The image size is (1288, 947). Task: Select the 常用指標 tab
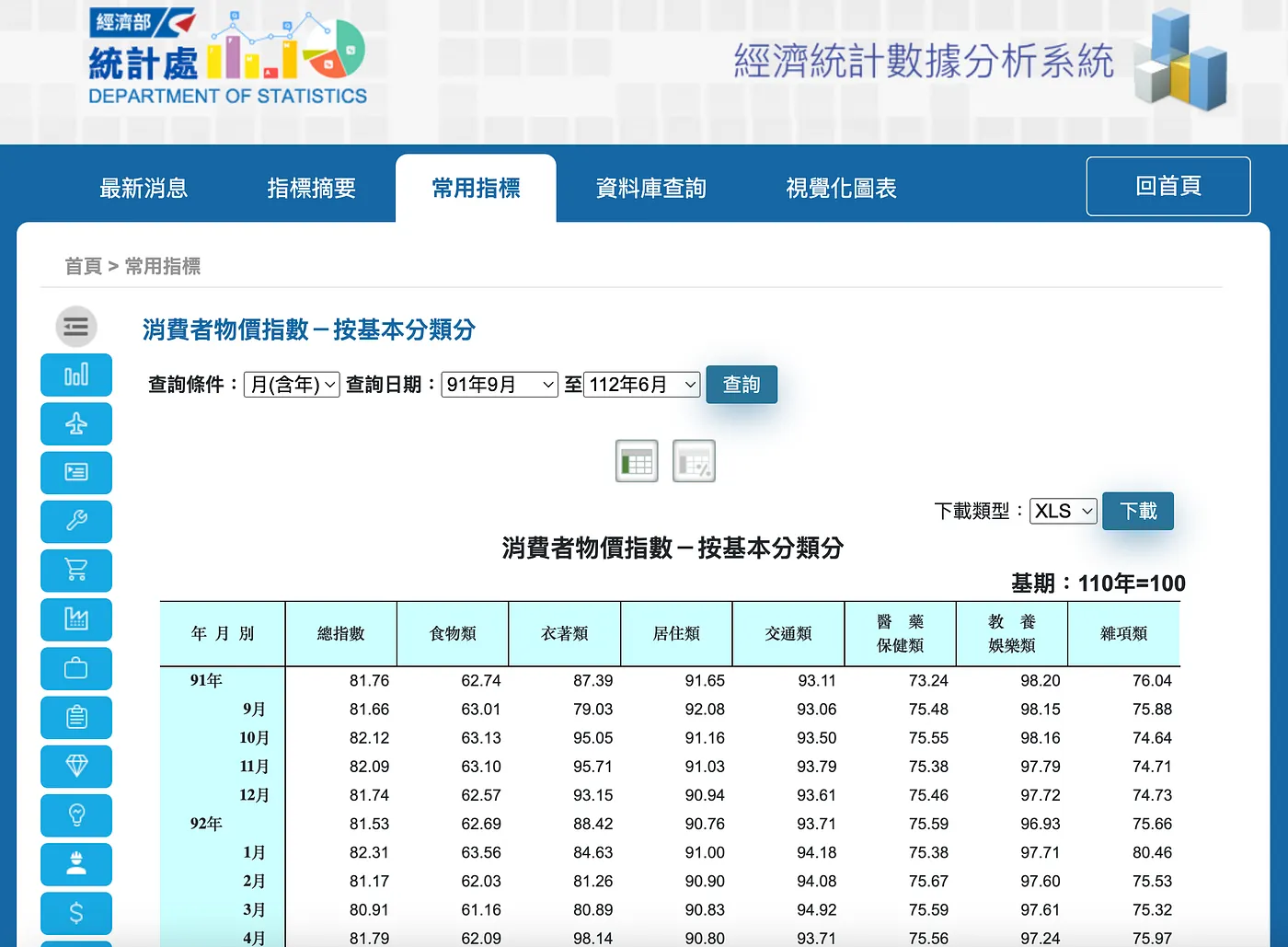pos(477,188)
